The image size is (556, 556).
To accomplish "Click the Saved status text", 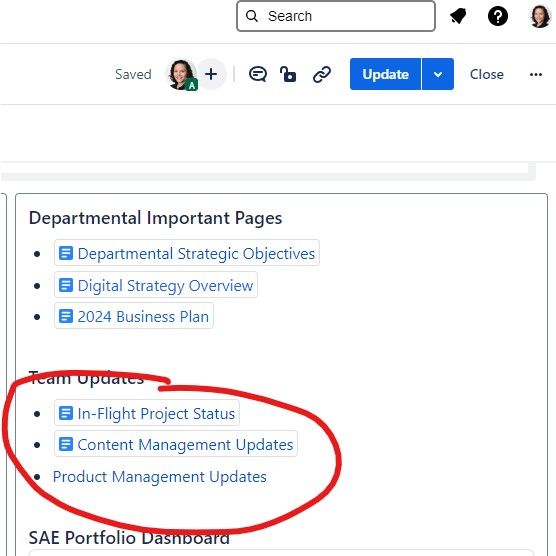I will 133,74.
